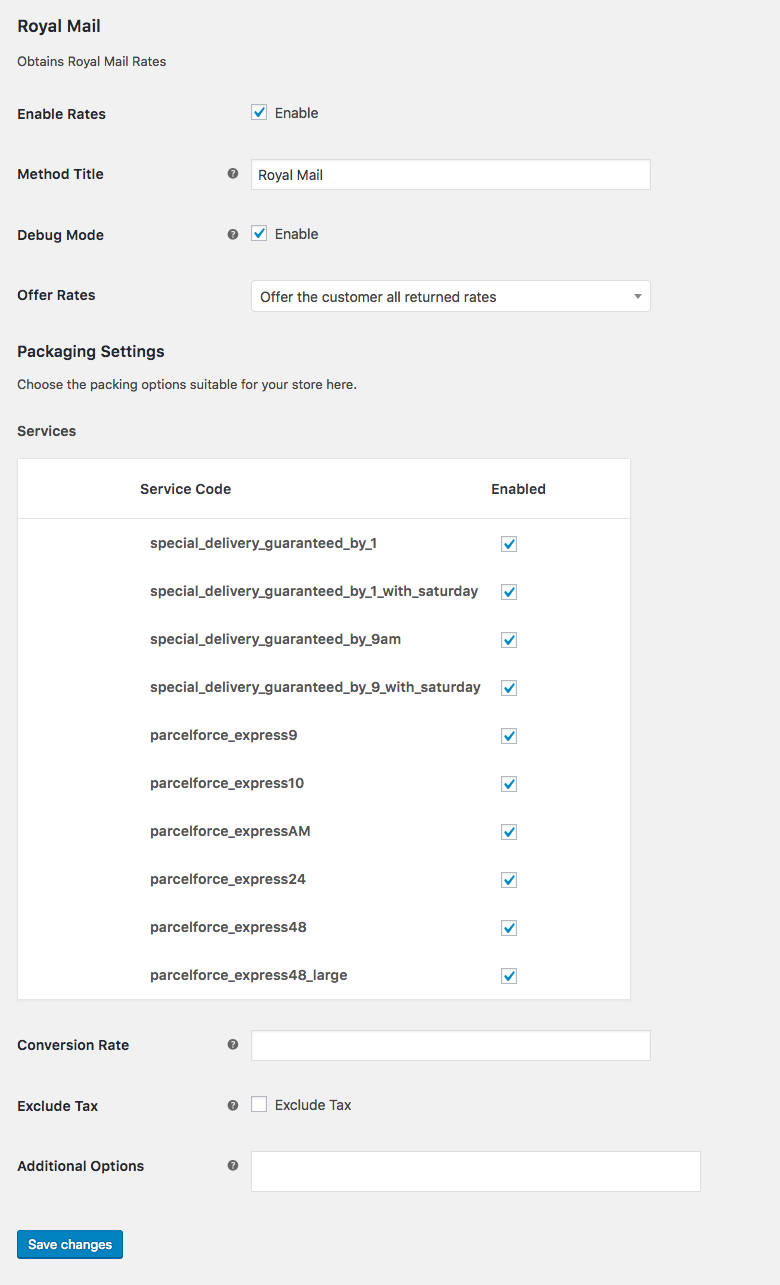Click the Additional Options text box
Screen dimensions: 780x1285
coord(475,1171)
